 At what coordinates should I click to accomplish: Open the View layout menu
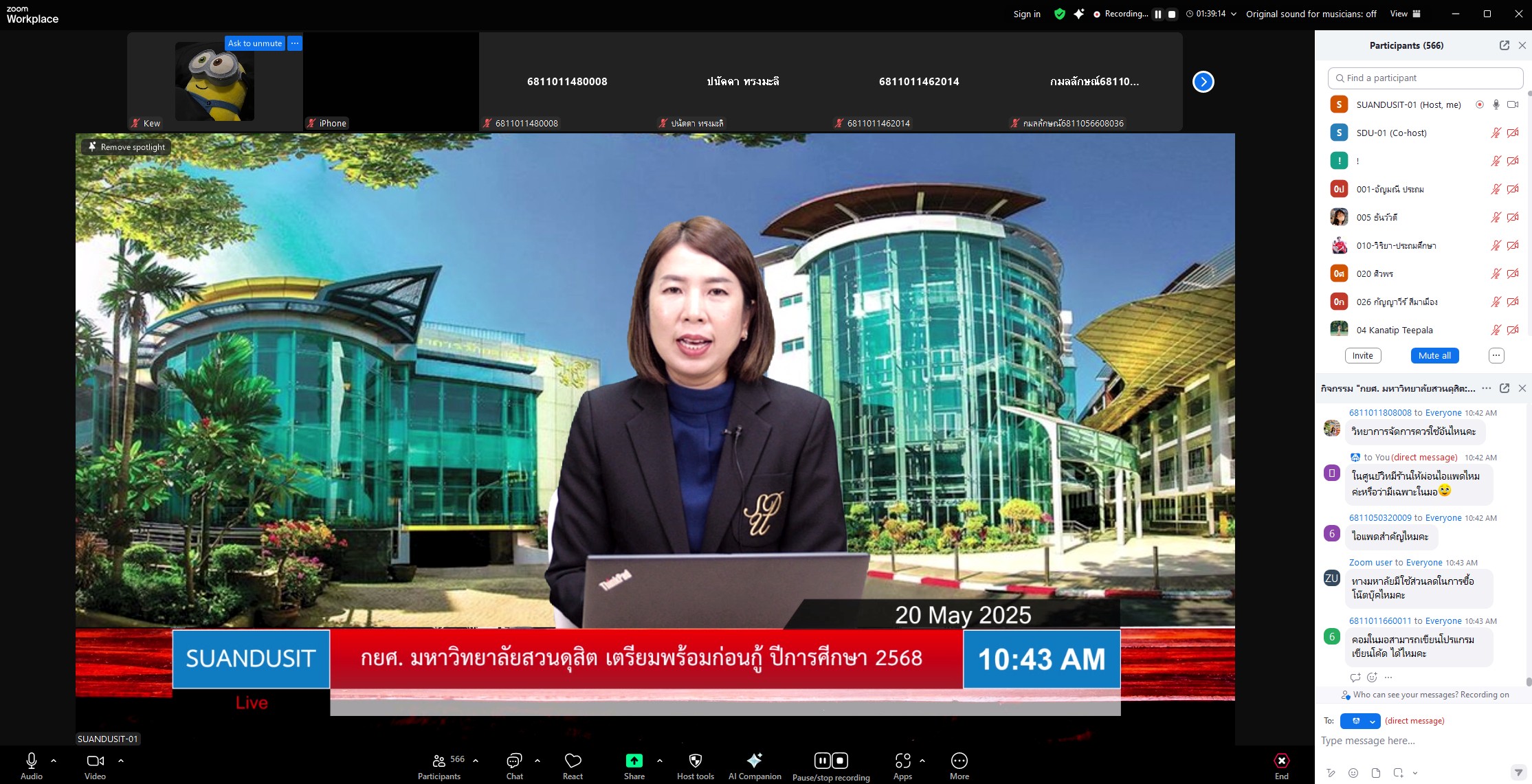click(x=1405, y=14)
